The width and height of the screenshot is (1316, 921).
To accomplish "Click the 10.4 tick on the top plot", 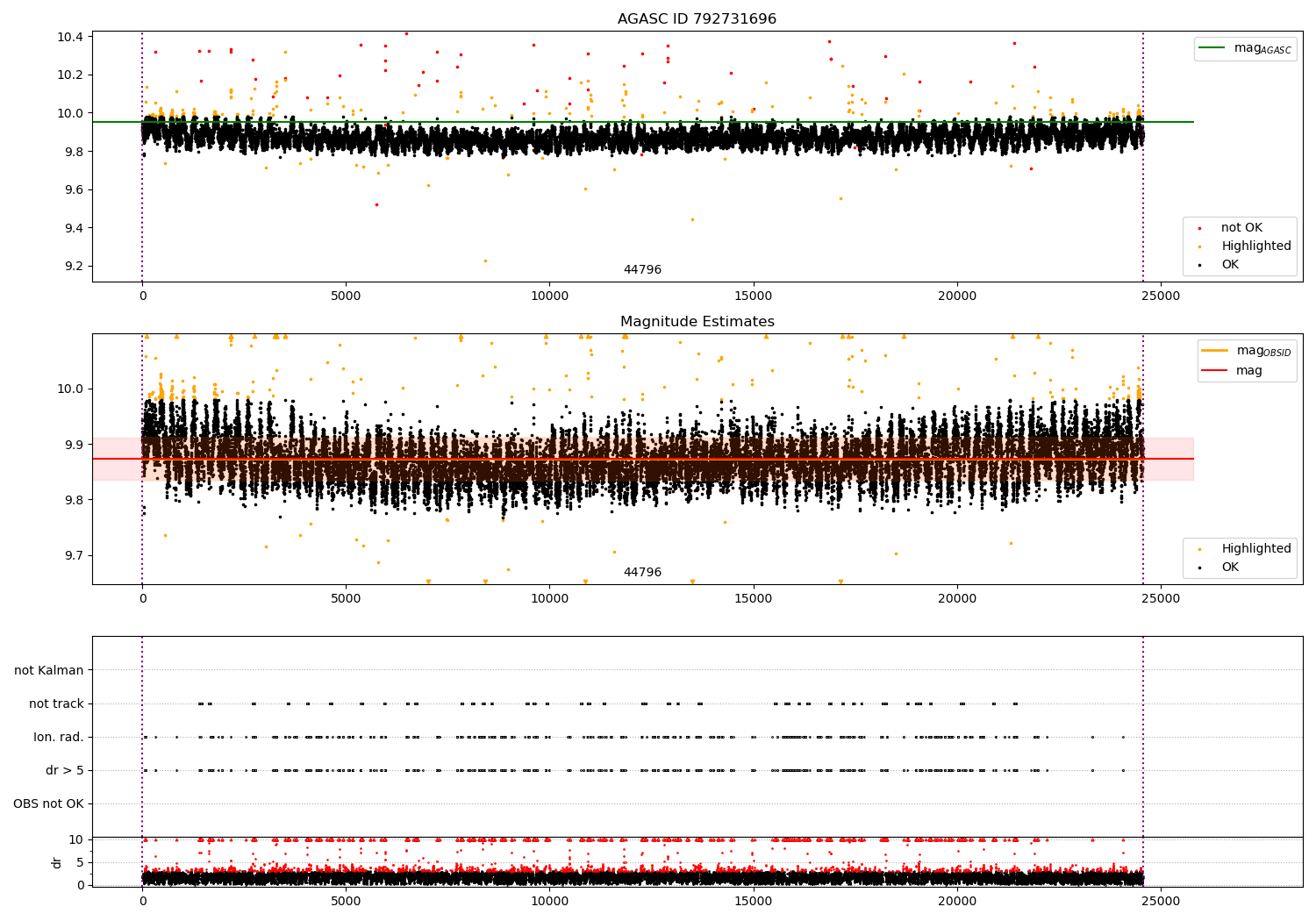I will pyautogui.click(x=70, y=37).
